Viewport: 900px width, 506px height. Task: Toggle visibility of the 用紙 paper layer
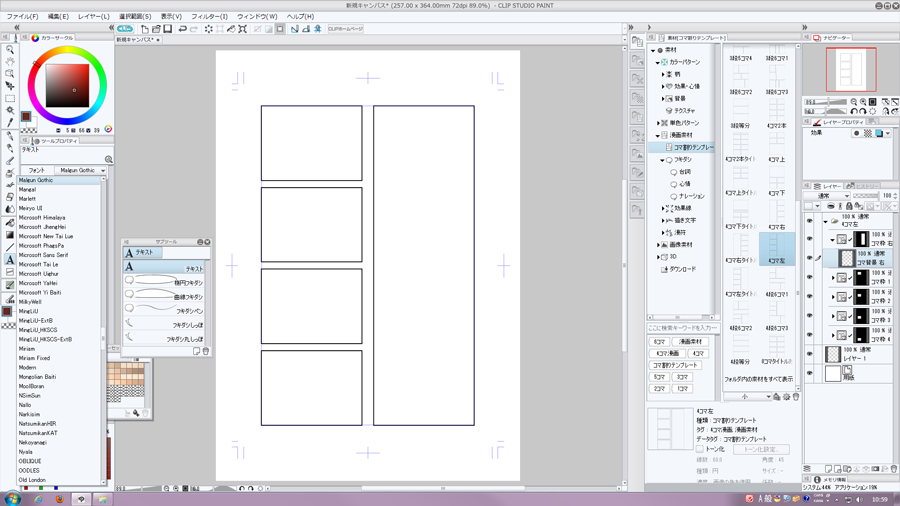[810, 374]
